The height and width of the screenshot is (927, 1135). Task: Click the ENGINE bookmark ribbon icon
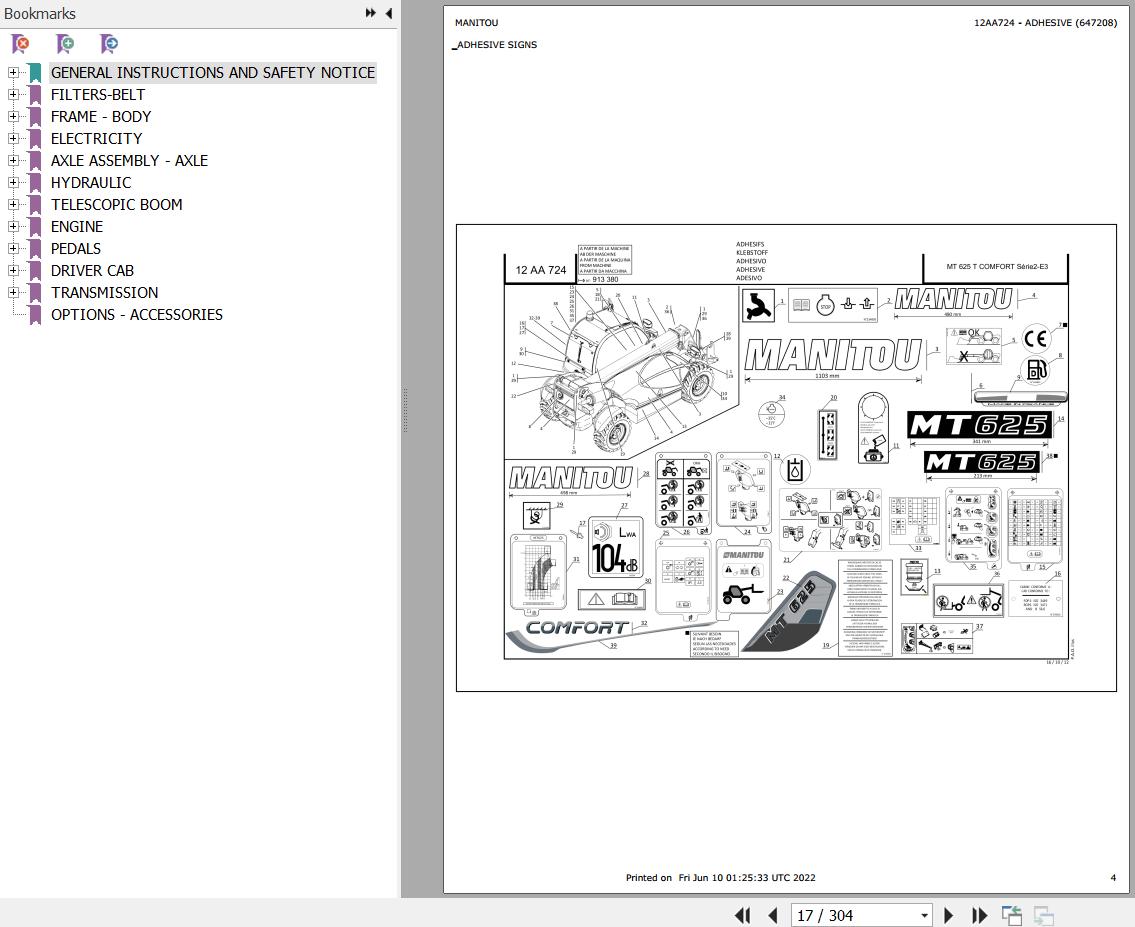point(35,227)
